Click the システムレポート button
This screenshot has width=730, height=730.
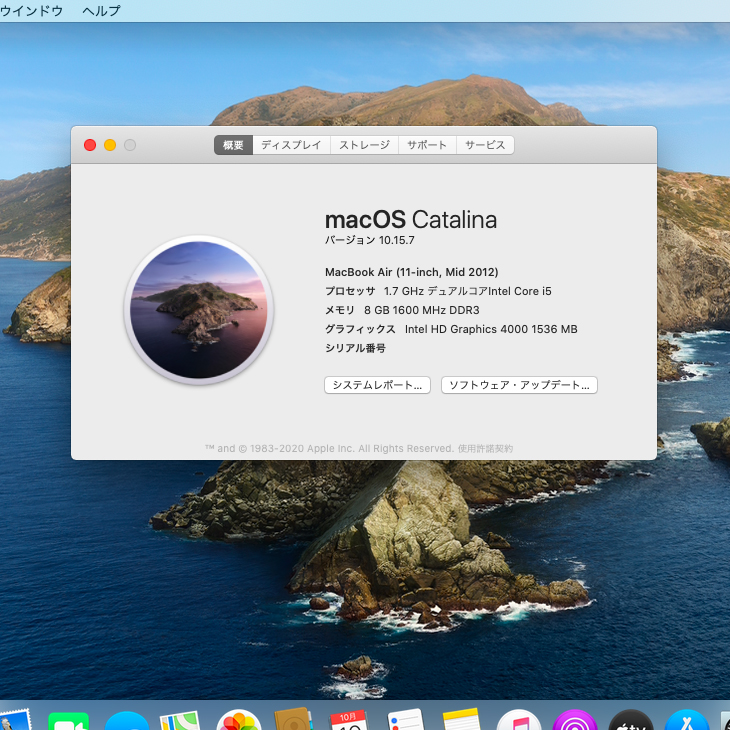coord(378,385)
